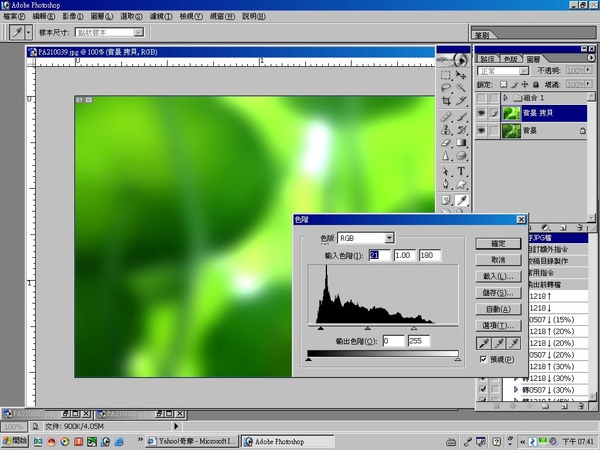Open the 檔案(F) menu
The height and width of the screenshot is (450, 600).
click(14, 16)
